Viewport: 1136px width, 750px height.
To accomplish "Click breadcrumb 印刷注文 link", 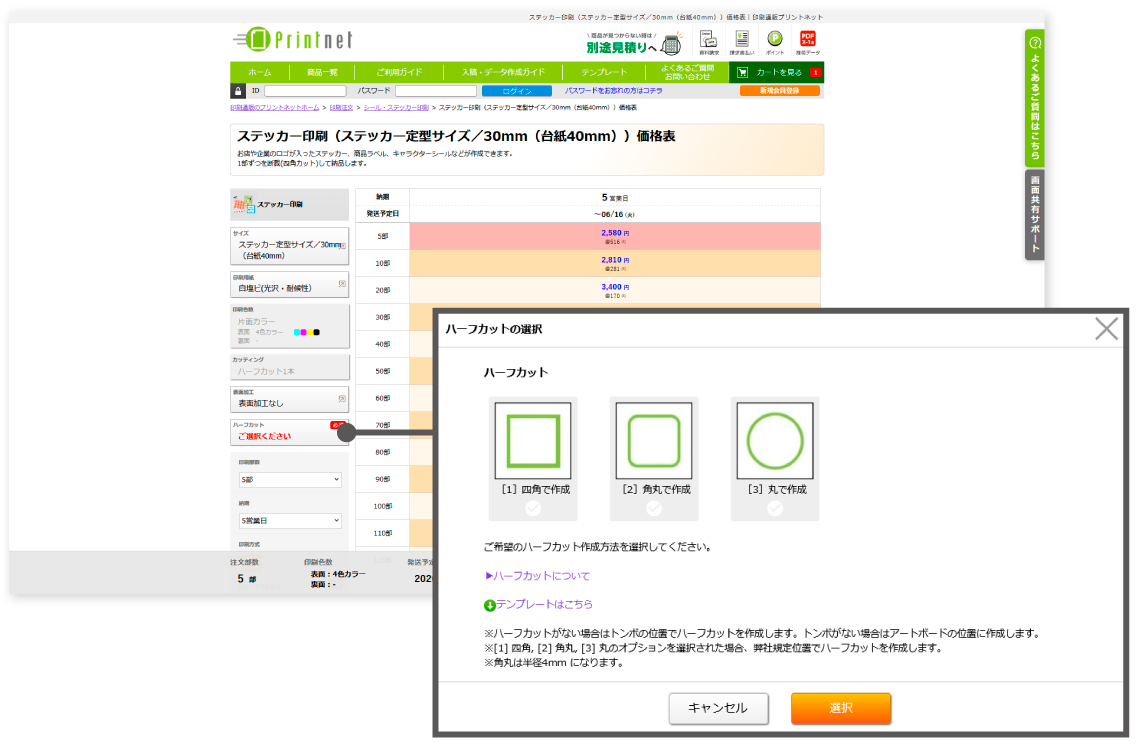I will point(341,108).
